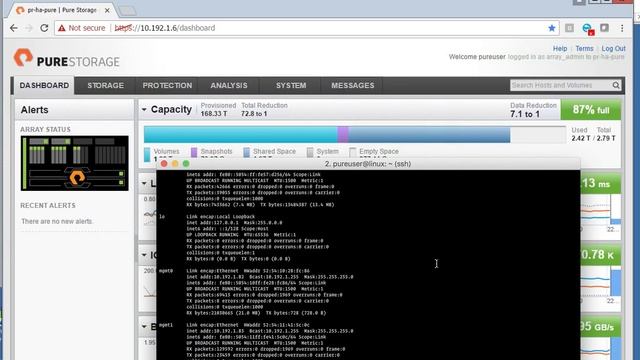
Task: Click the search magnifier icon
Action: point(616,85)
